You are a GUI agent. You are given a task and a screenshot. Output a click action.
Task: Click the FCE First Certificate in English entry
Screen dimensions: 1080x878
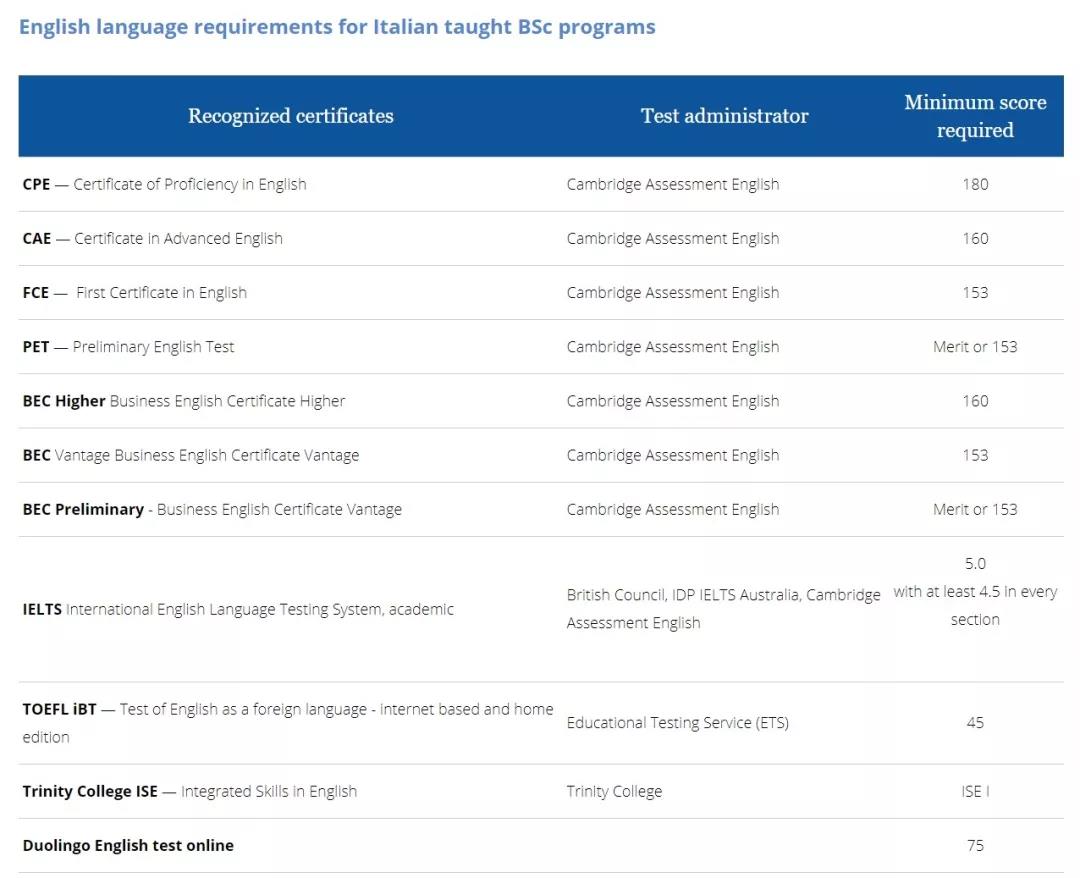pyautogui.click(x=135, y=292)
